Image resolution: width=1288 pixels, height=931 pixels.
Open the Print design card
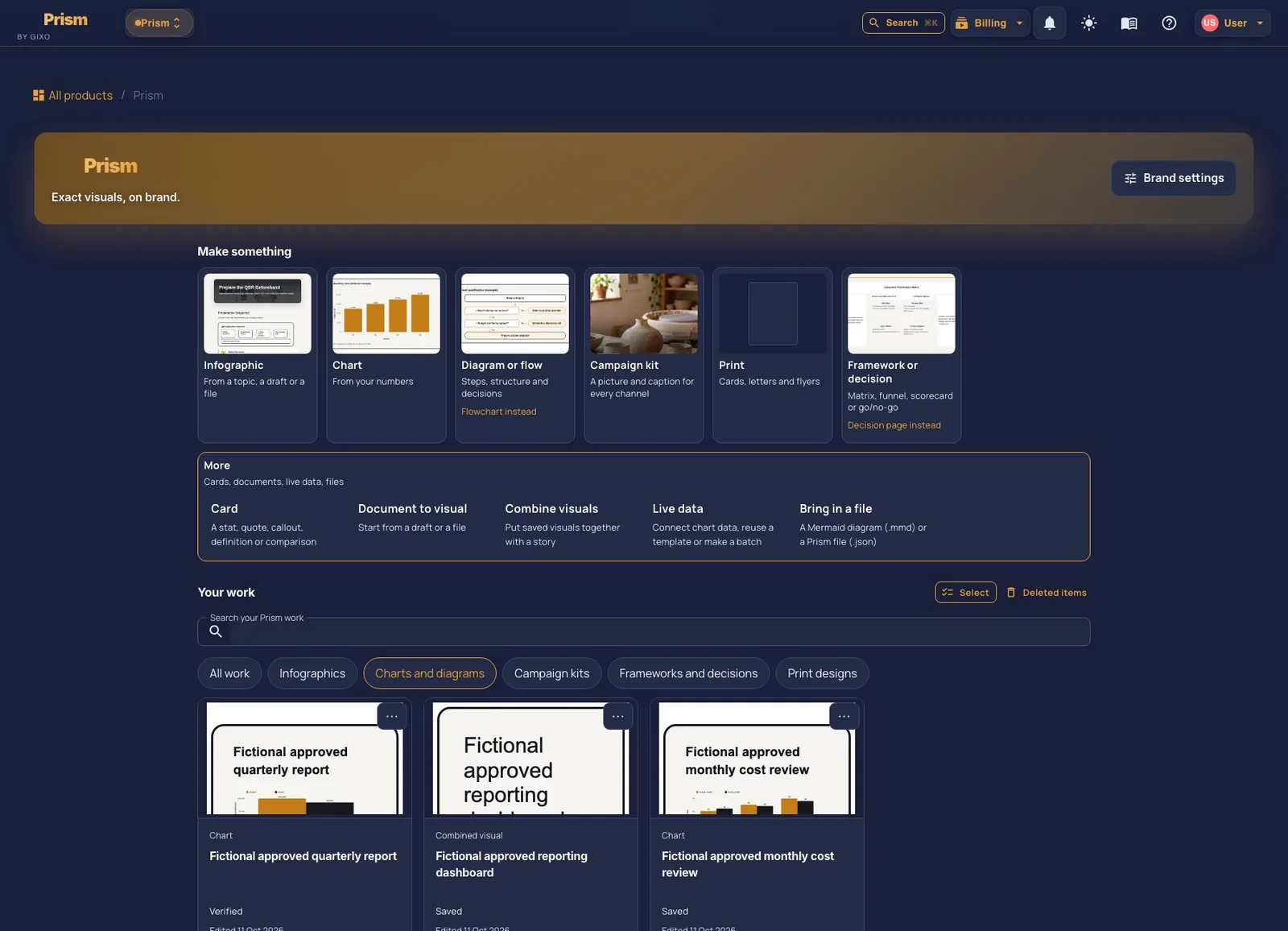pyautogui.click(x=773, y=355)
